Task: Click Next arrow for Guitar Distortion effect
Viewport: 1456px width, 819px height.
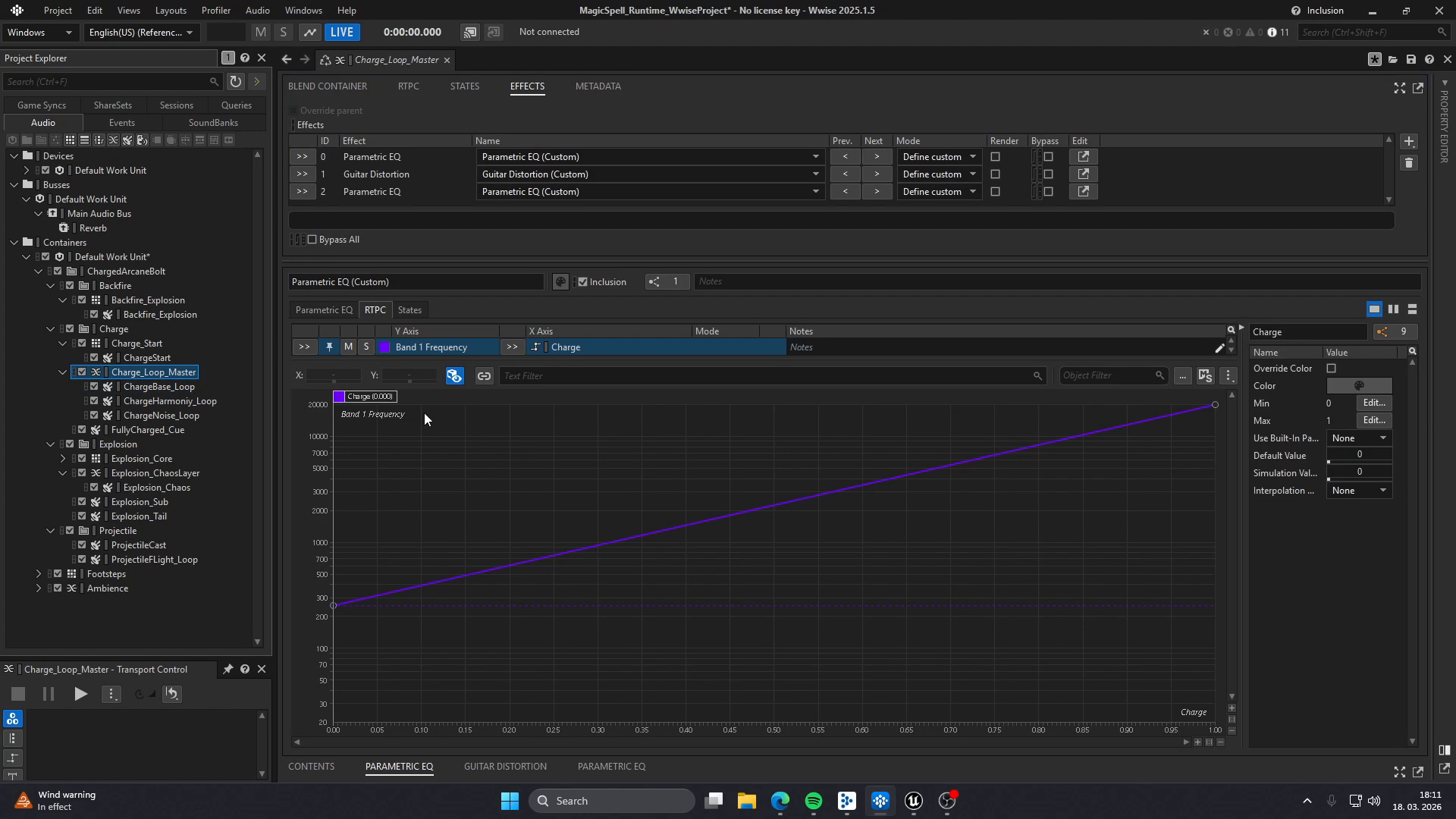Action: (x=877, y=174)
